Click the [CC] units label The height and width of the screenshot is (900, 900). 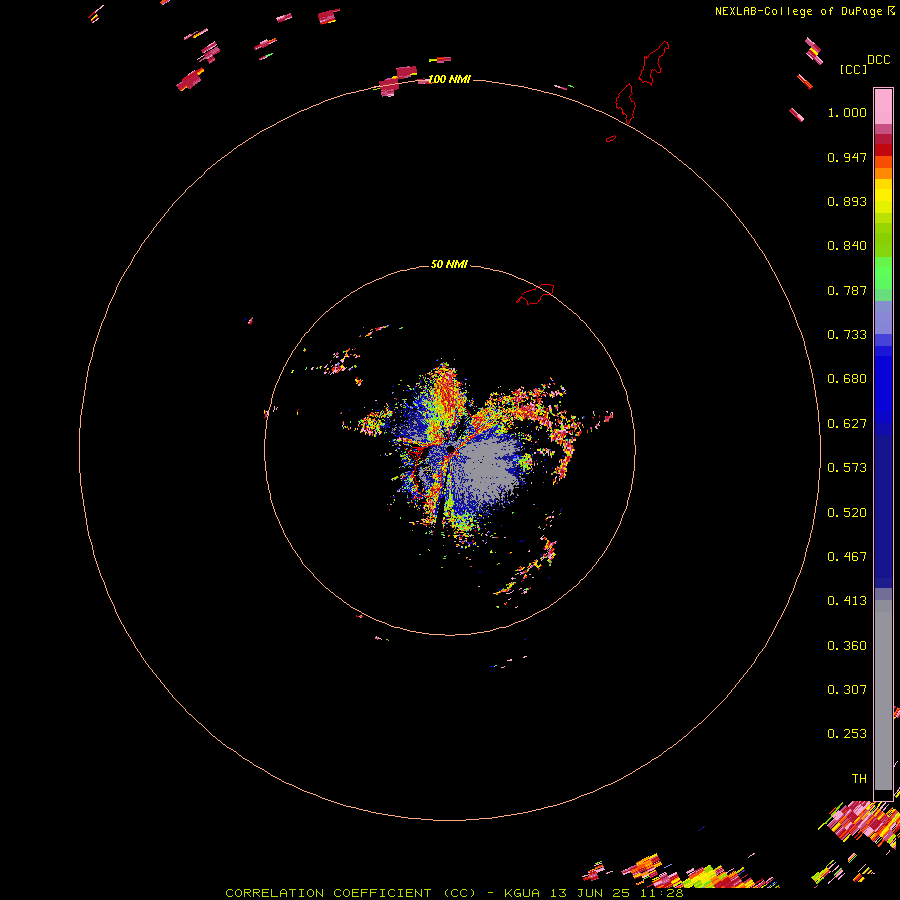(853, 69)
